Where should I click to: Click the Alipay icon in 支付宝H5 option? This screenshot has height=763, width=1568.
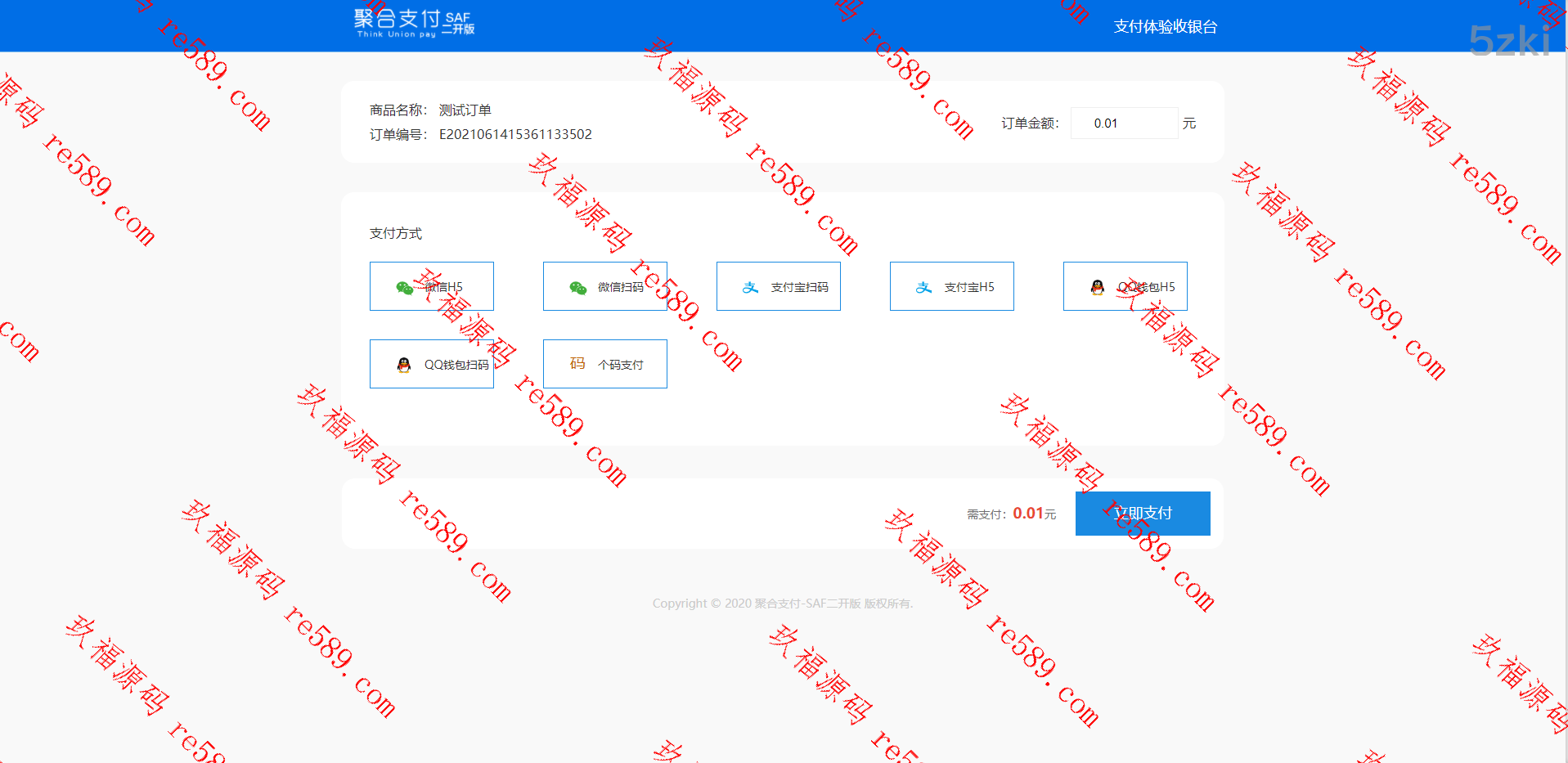click(923, 288)
